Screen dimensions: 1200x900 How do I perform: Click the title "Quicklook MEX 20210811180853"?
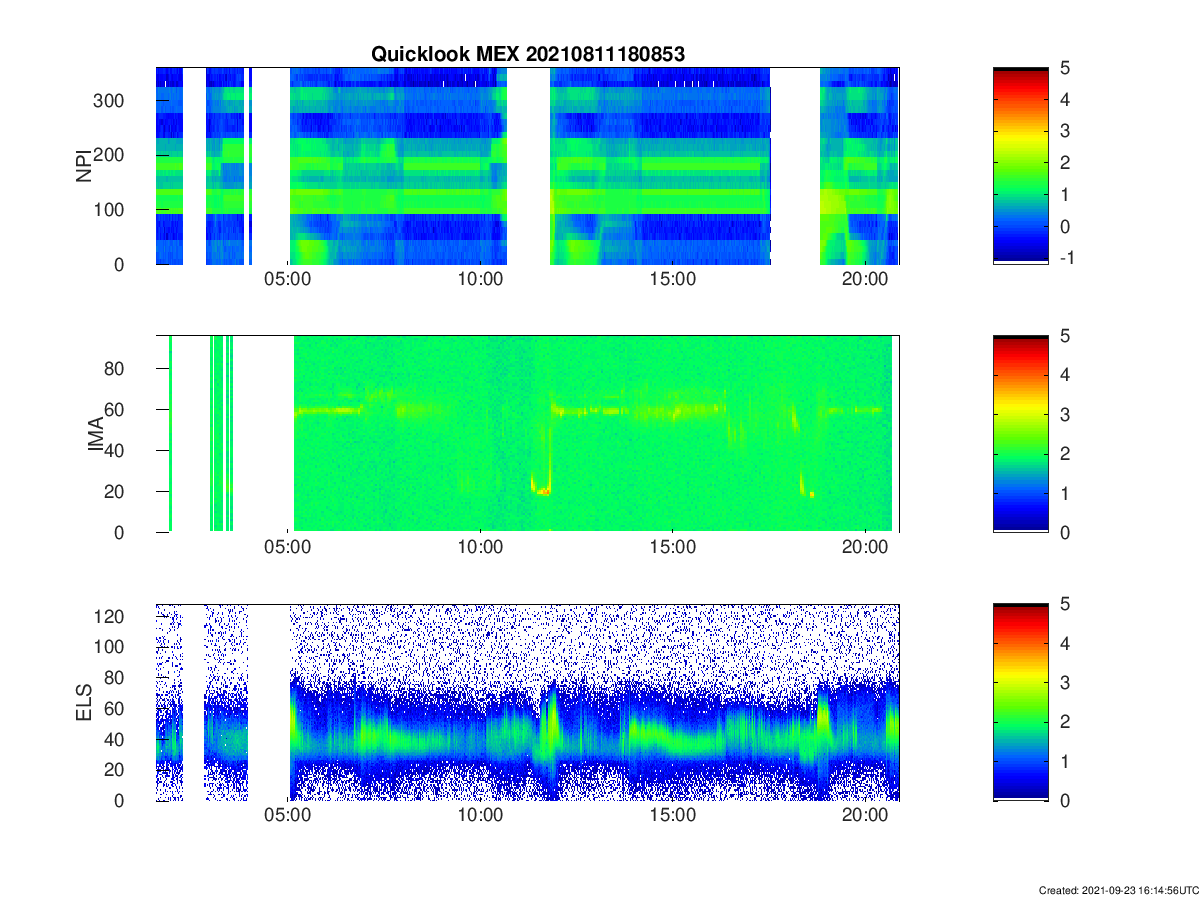click(528, 55)
